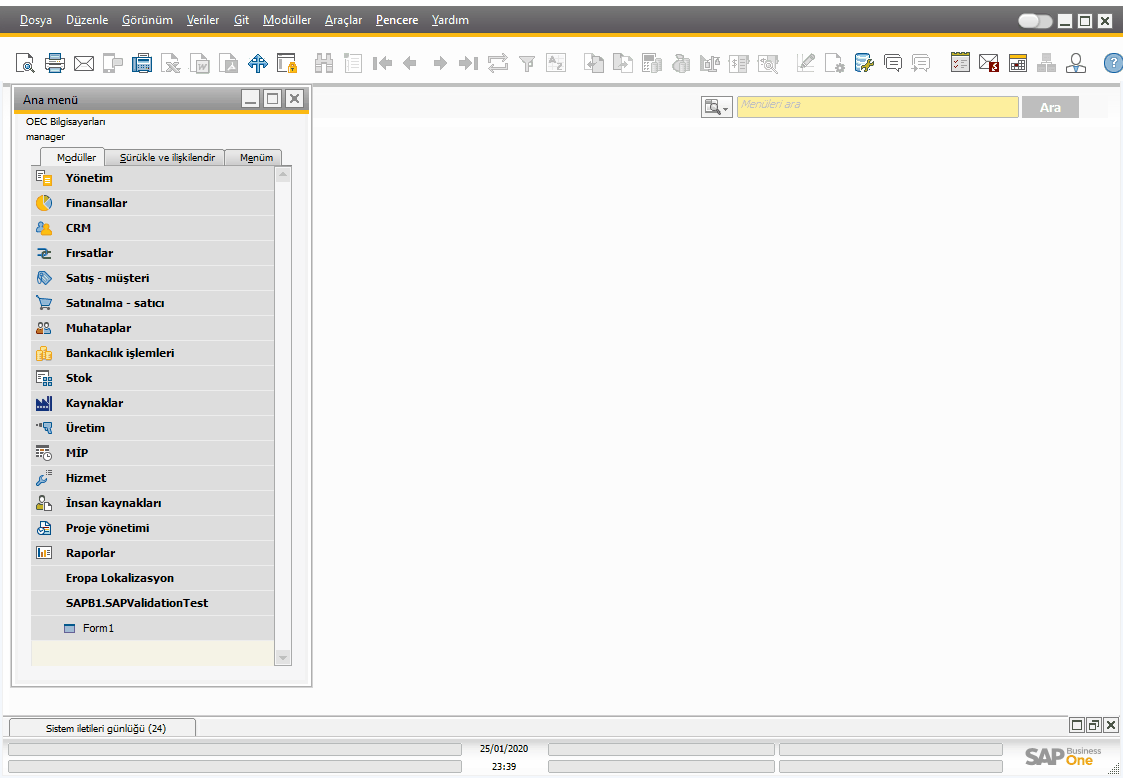Click the A-Z sort table icon

point(556,63)
